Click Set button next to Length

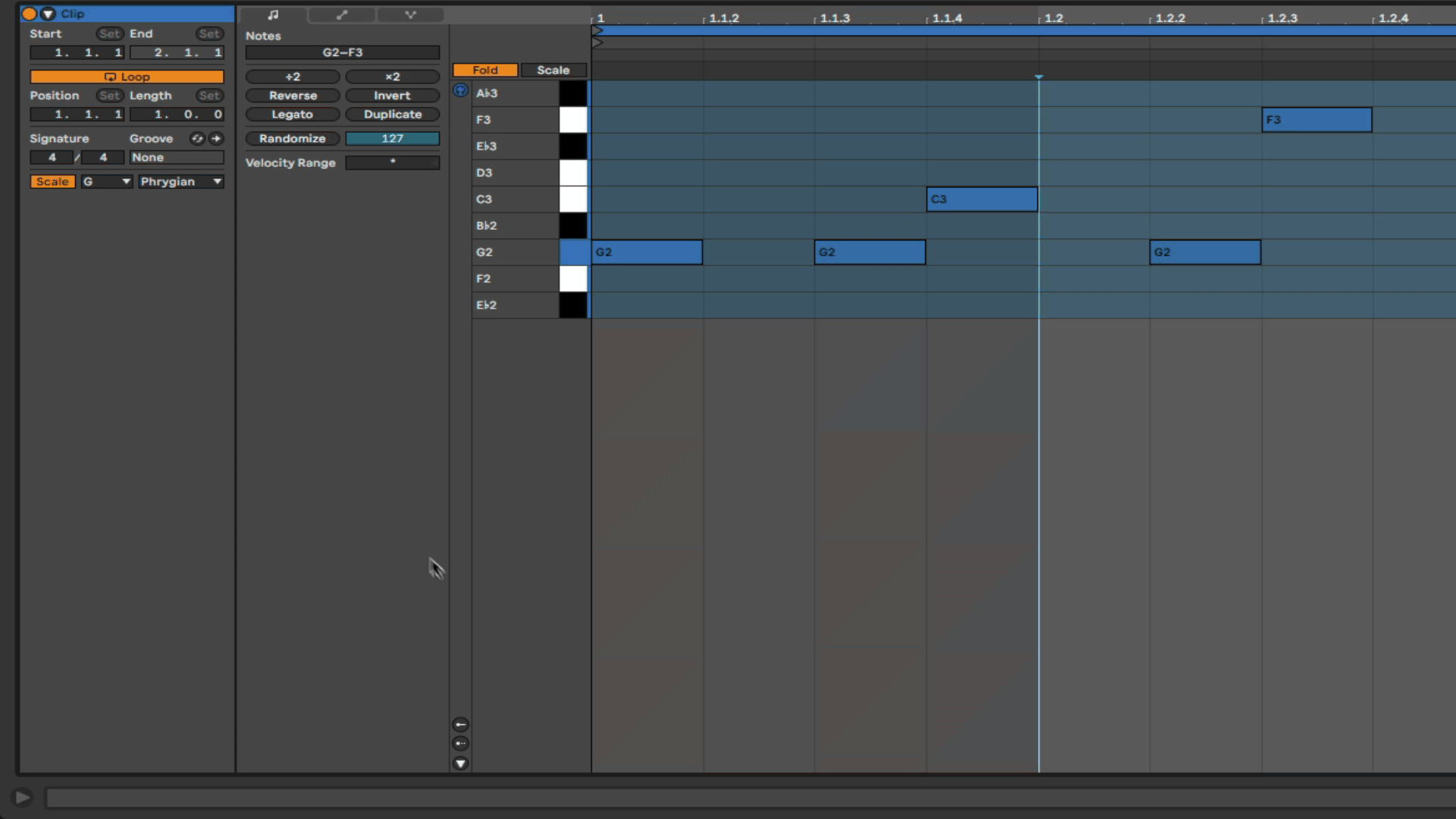tap(209, 96)
